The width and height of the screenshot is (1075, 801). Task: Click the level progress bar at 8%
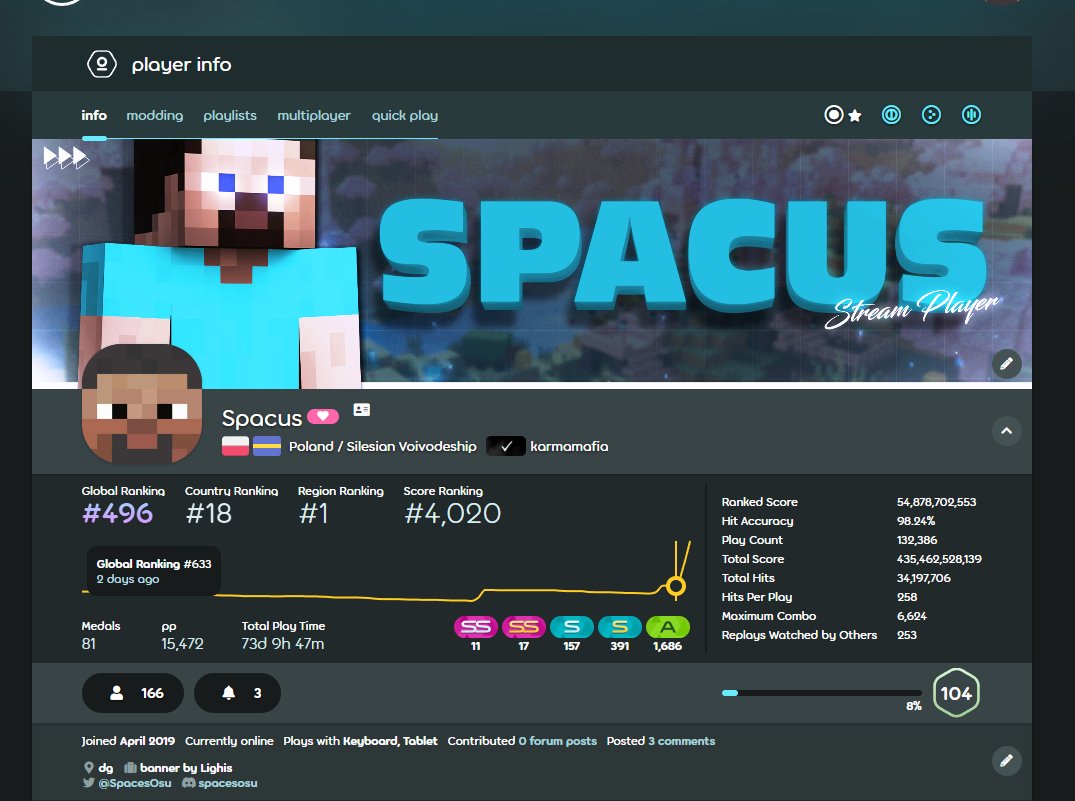pos(821,693)
